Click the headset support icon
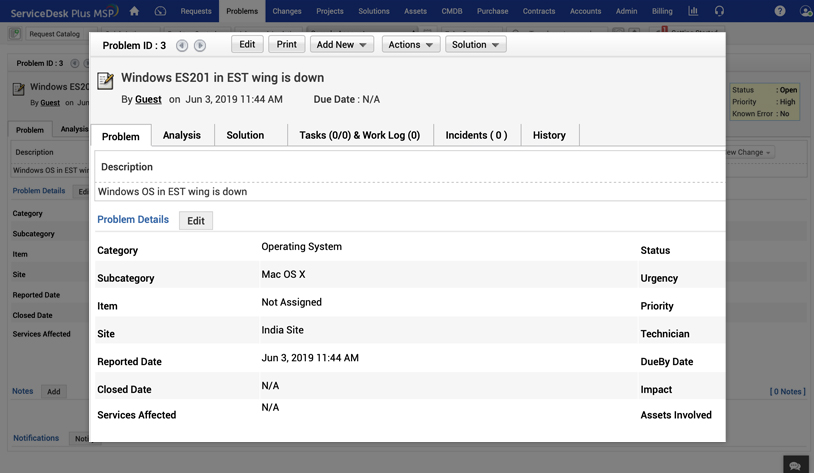The image size is (814, 473). pos(719,11)
